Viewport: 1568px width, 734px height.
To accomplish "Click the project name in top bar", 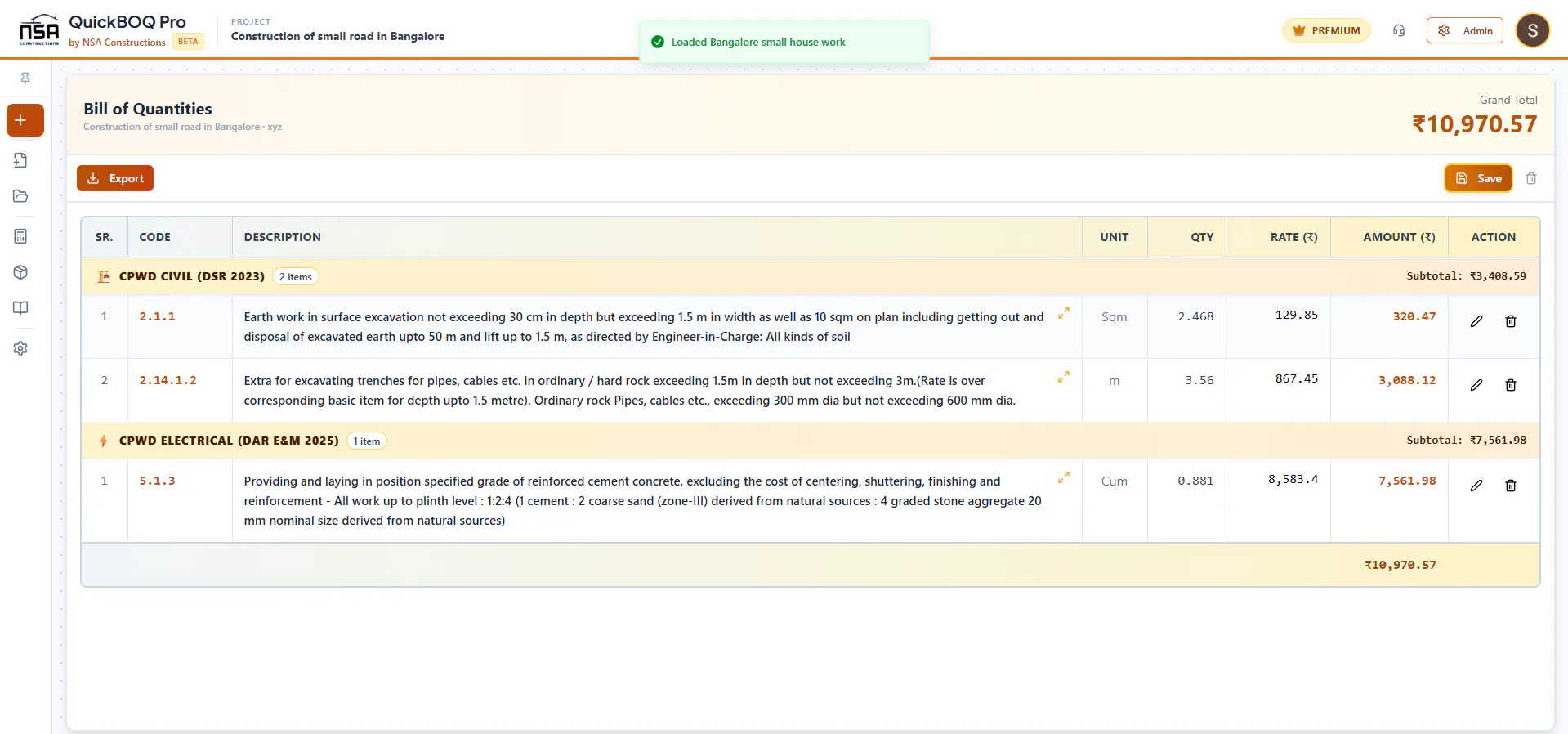I will pos(338,36).
